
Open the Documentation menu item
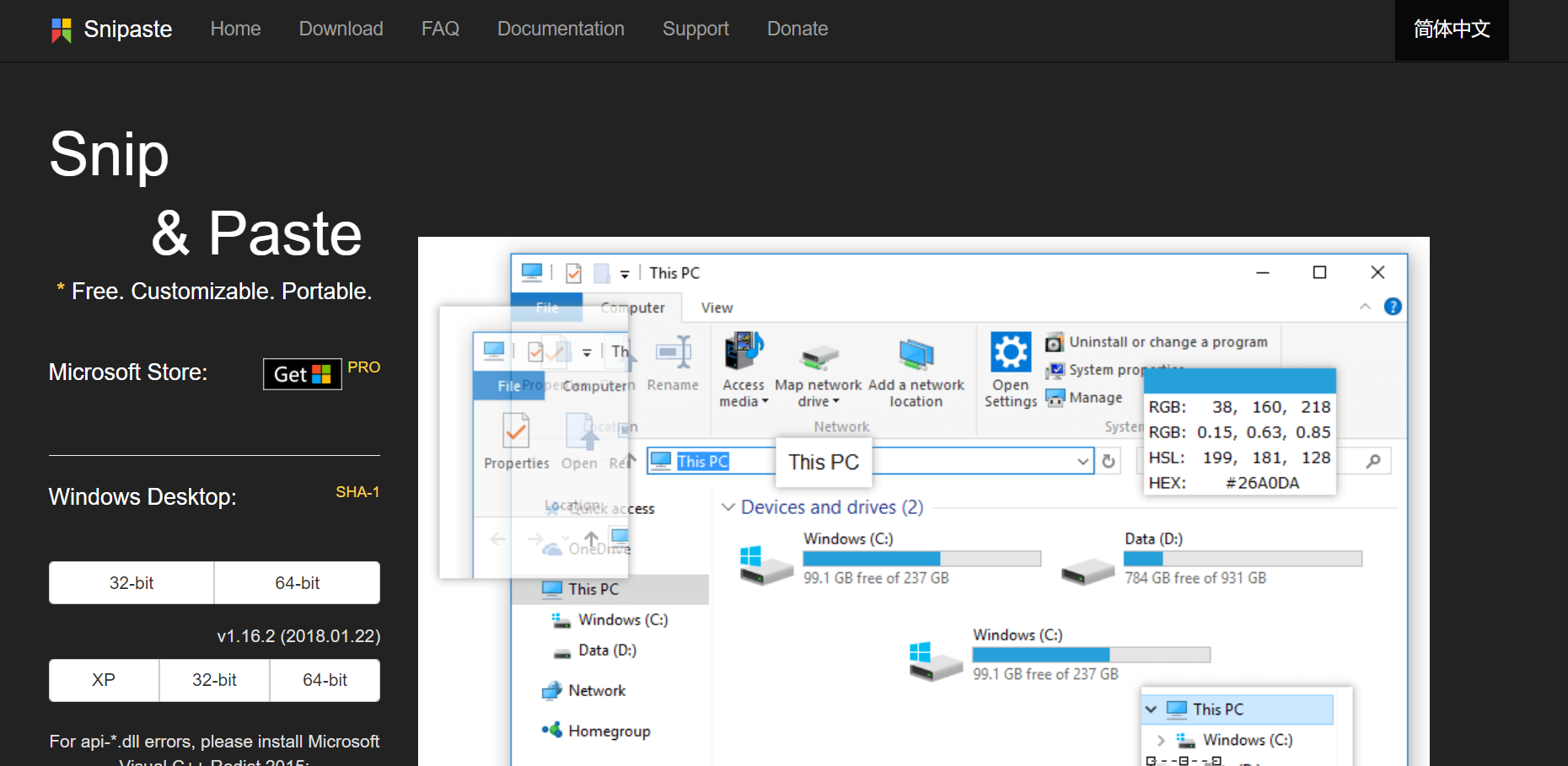[x=561, y=29]
